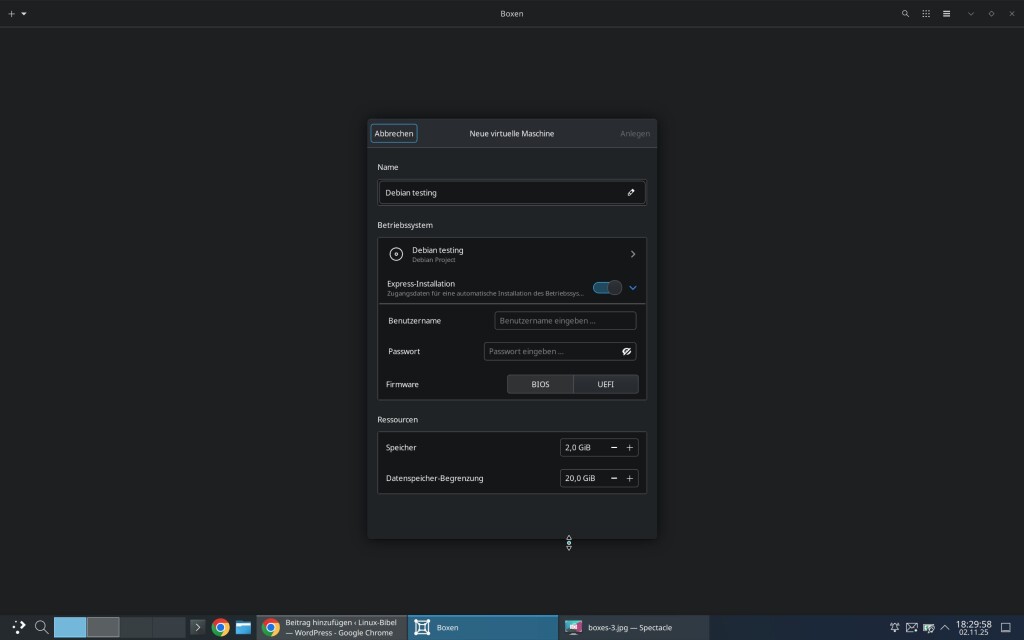The image size is (1024, 640).
Task: Toggle password visibility eye icon
Action: pos(626,352)
